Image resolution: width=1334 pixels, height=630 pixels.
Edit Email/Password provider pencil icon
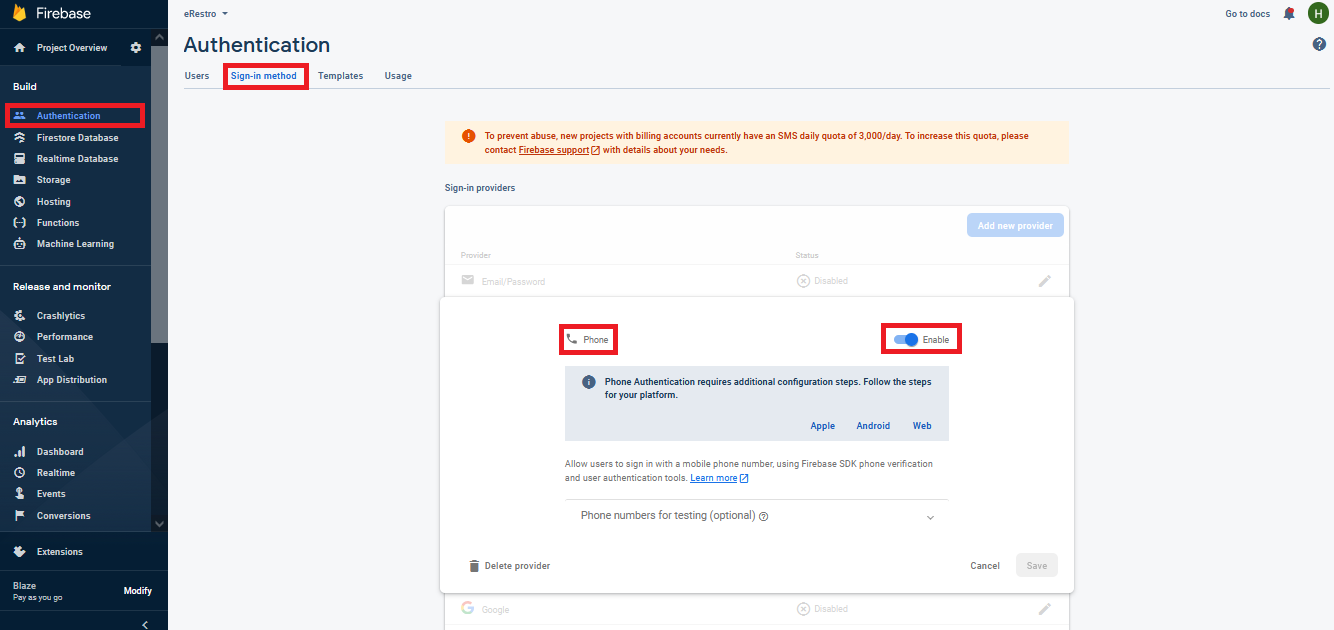(x=1045, y=281)
